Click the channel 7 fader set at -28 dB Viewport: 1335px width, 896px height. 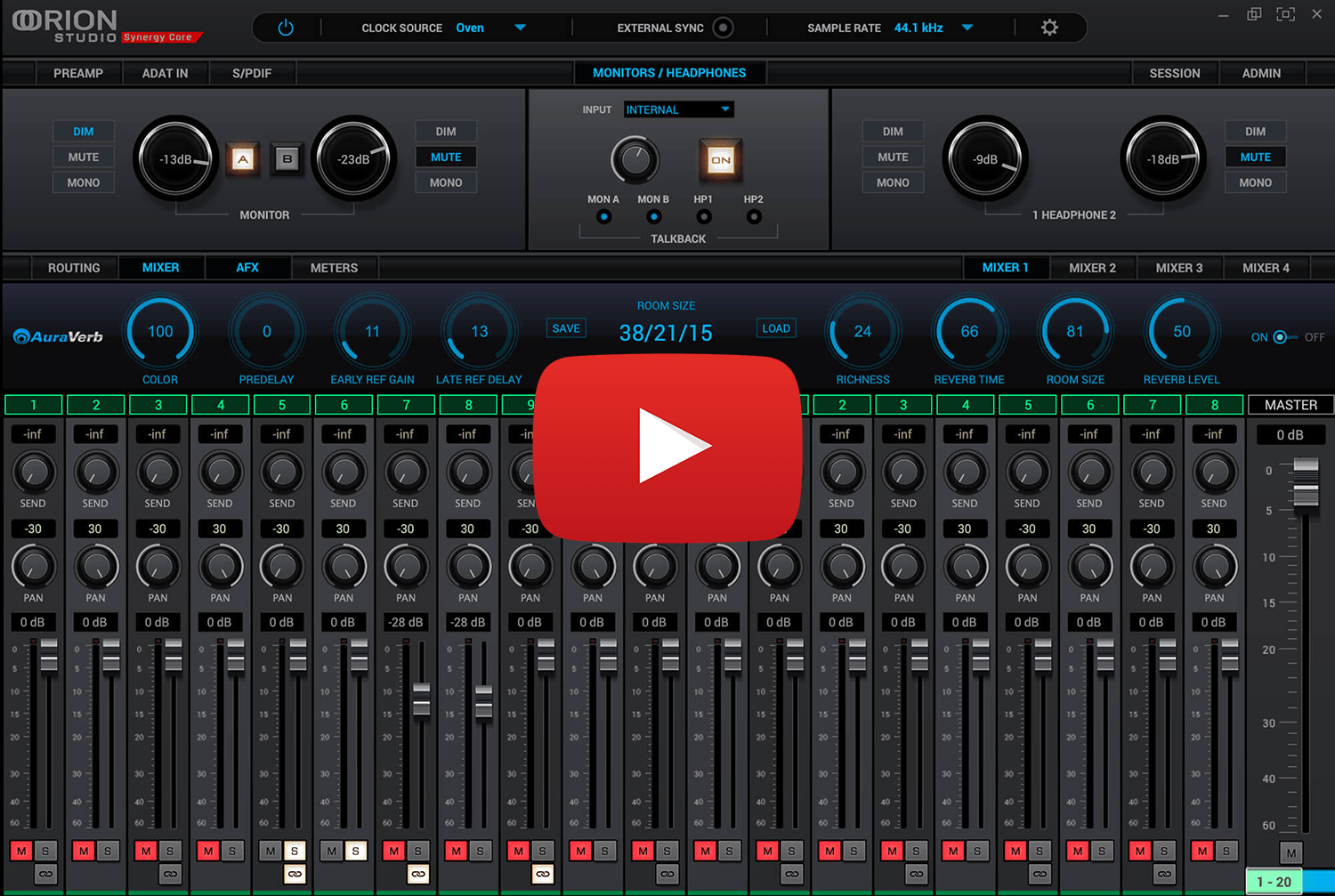click(422, 699)
